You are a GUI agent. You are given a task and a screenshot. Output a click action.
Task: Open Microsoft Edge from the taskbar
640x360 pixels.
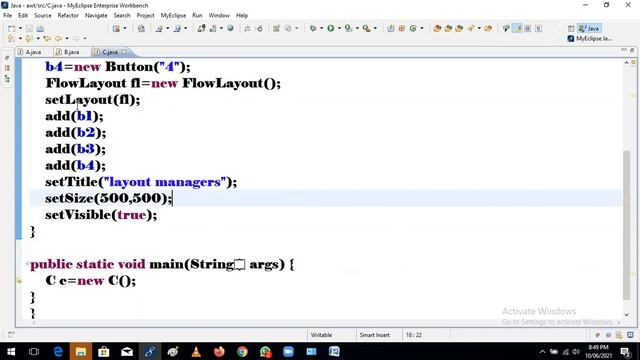[x=58, y=351]
